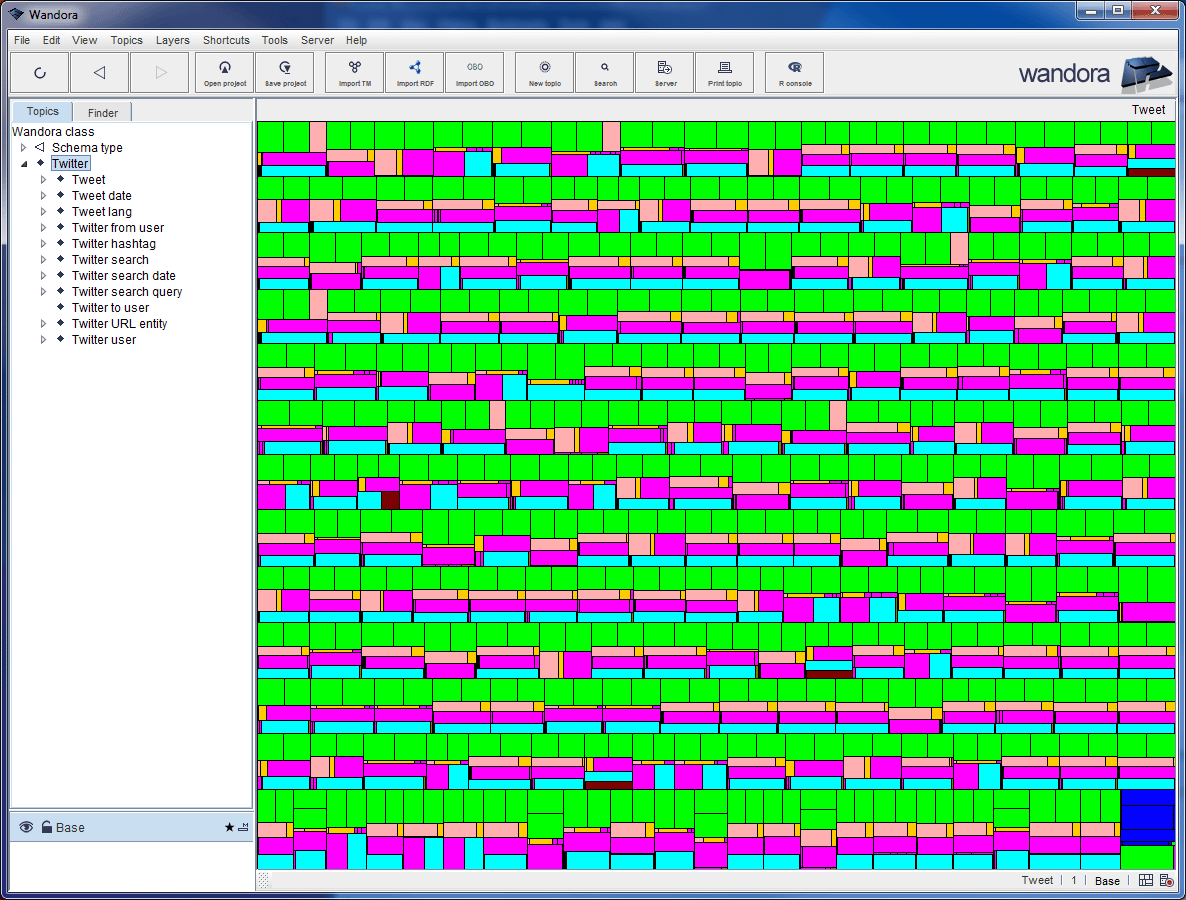1186x900 pixels.
Task: Open the Layers menu
Action: [172, 40]
